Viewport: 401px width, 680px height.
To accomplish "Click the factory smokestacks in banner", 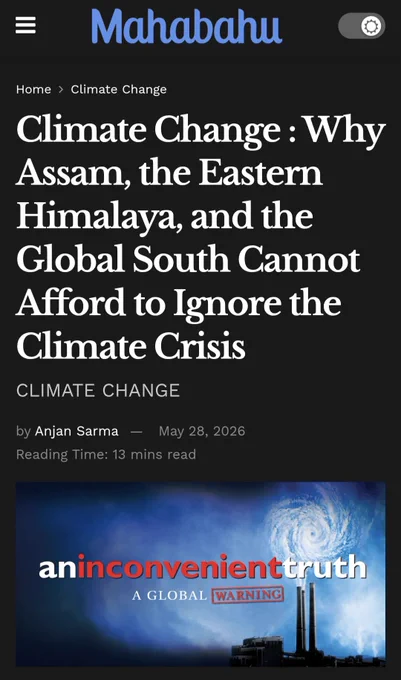I will 306,618.
